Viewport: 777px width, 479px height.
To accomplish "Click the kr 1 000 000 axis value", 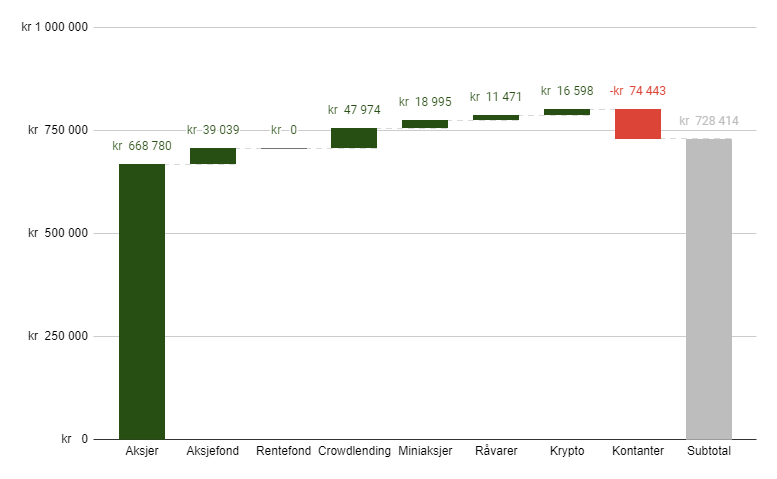I will pyautogui.click(x=55, y=27).
